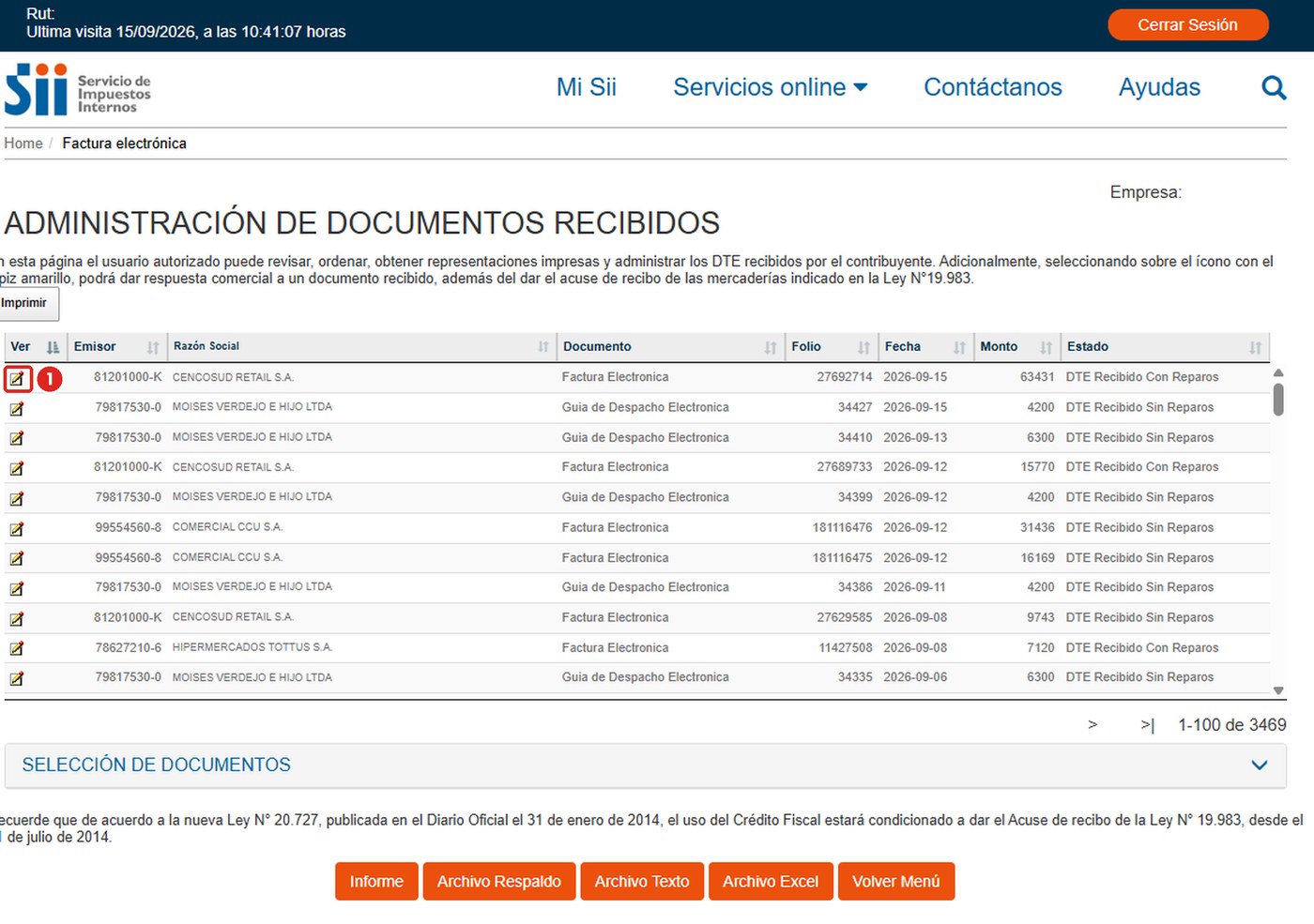Click the table scrollbar up arrow
Image resolution: width=1314 pixels, height=924 pixels.
tap(1278, 372)
